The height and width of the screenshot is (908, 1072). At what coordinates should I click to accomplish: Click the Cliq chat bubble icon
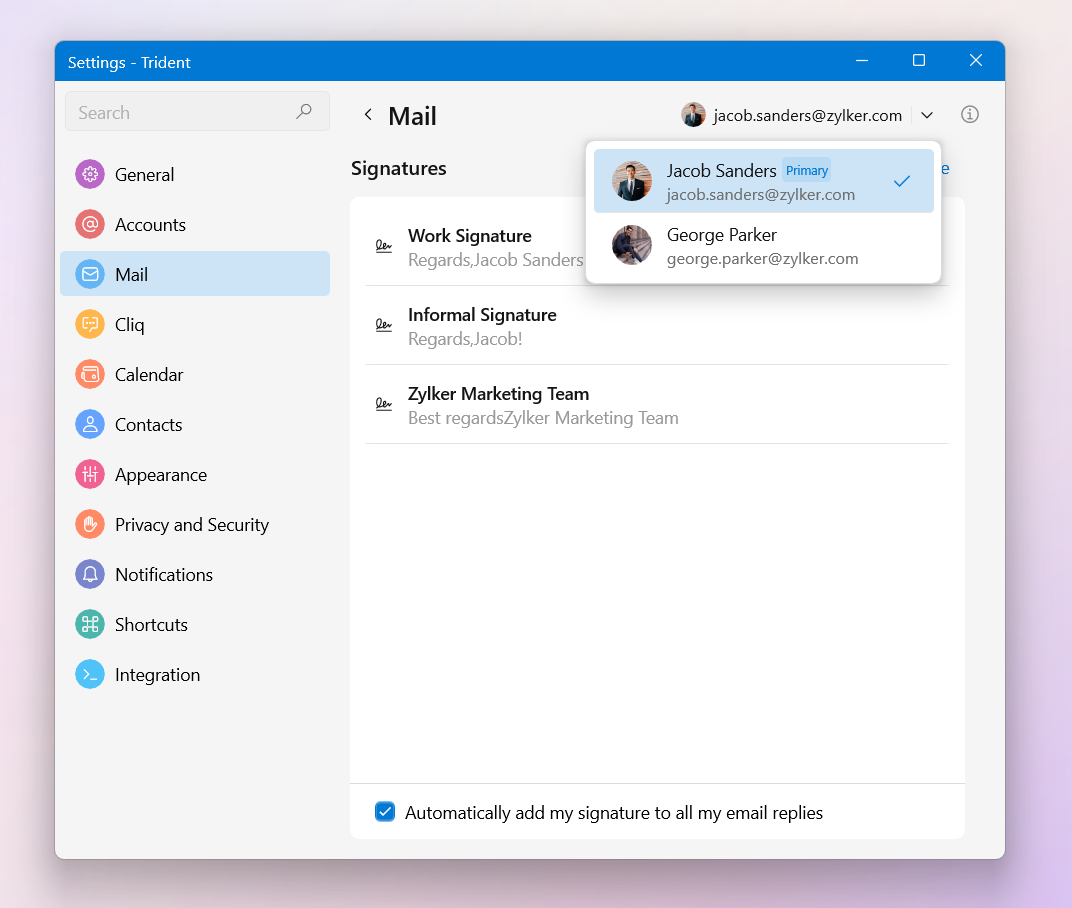coord(90,324)
